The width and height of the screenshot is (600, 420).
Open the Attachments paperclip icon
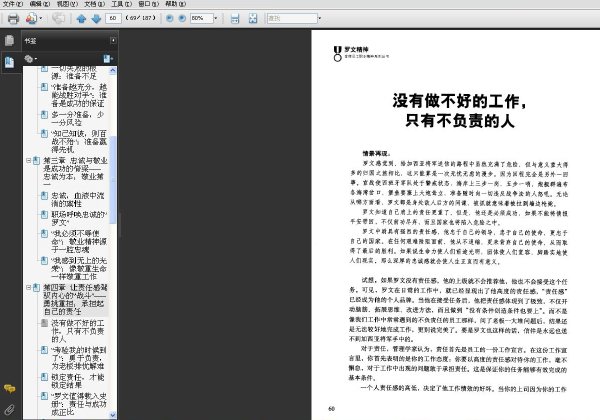coord(10,410)
